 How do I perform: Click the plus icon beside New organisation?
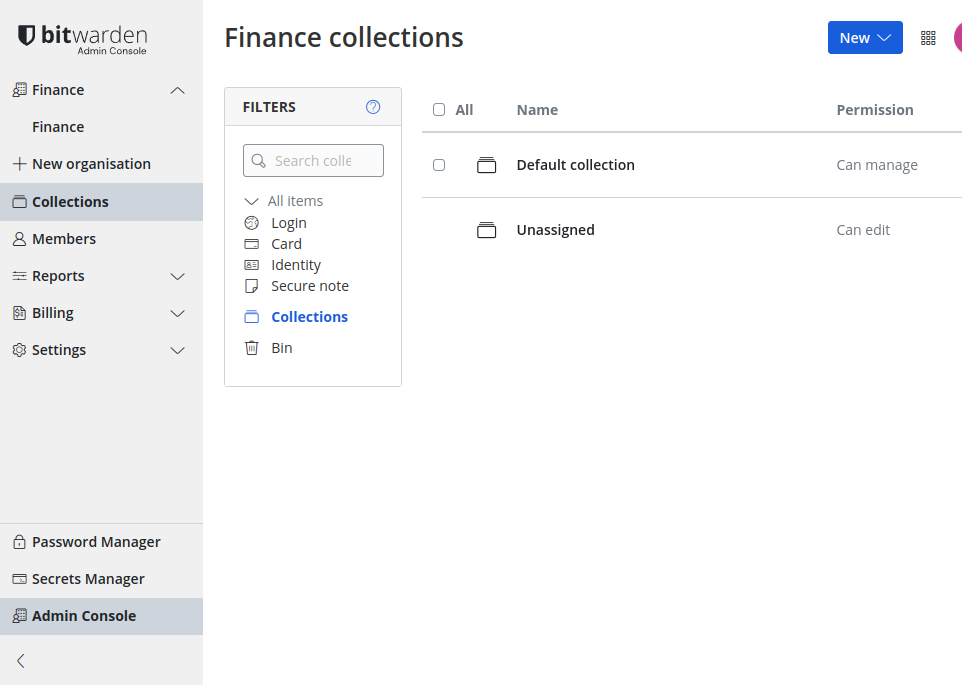(x=20, y=164)
